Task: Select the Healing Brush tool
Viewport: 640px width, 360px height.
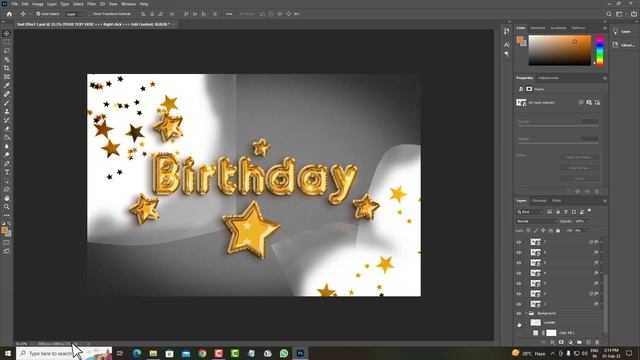Action: (x=7, y=94)
